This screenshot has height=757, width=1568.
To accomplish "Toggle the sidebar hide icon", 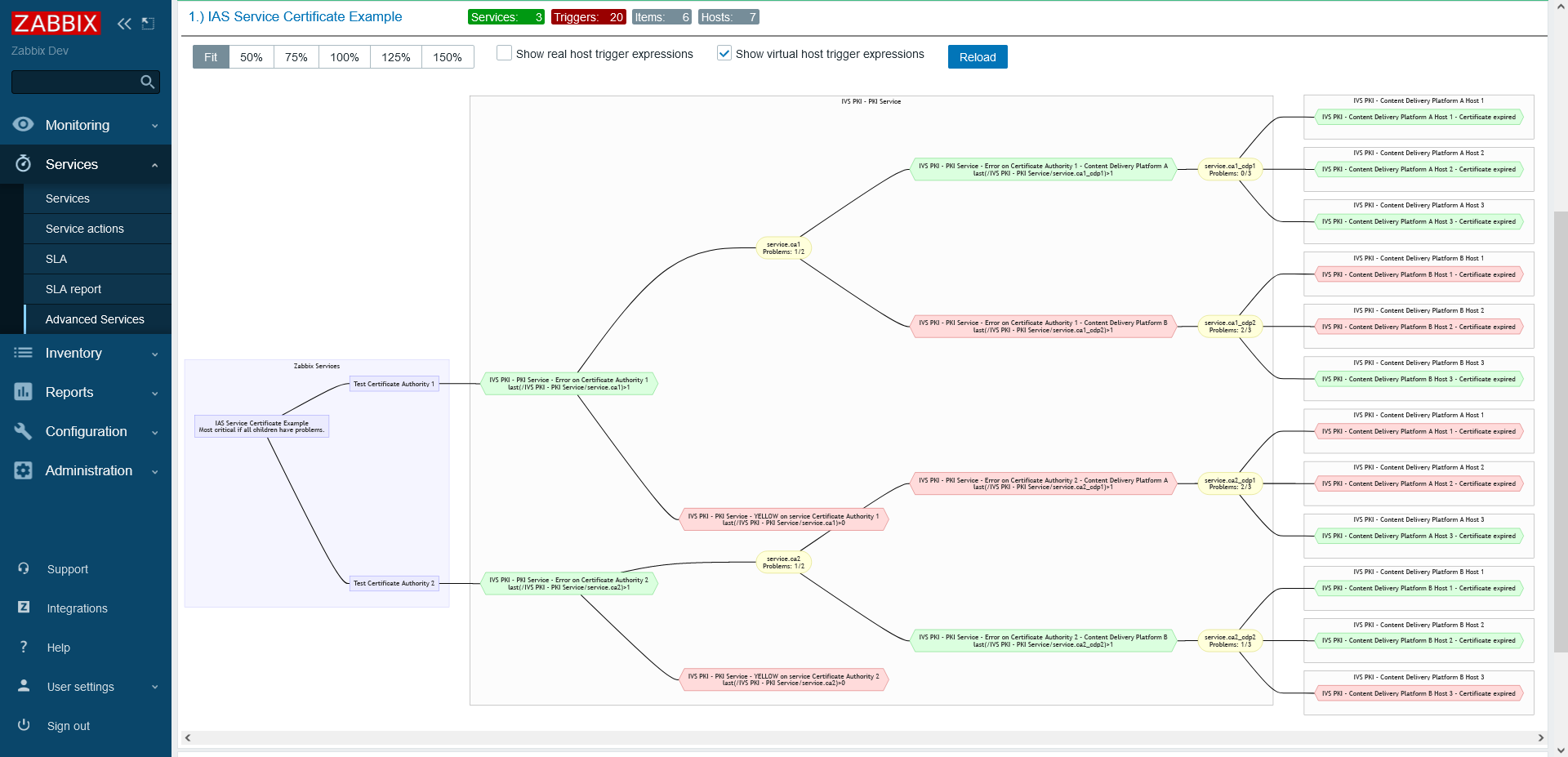I will pos(148,24).
